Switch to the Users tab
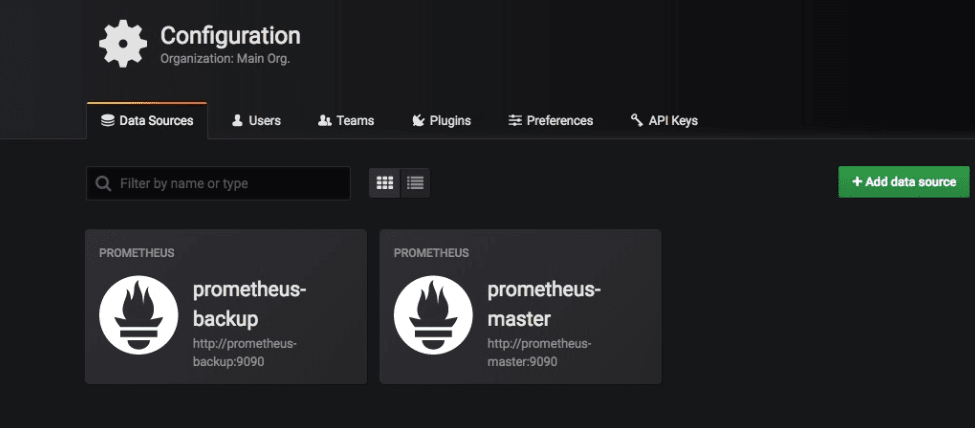Image resolution: width=975 pixels, height=428 pixels. click(256, 121)
